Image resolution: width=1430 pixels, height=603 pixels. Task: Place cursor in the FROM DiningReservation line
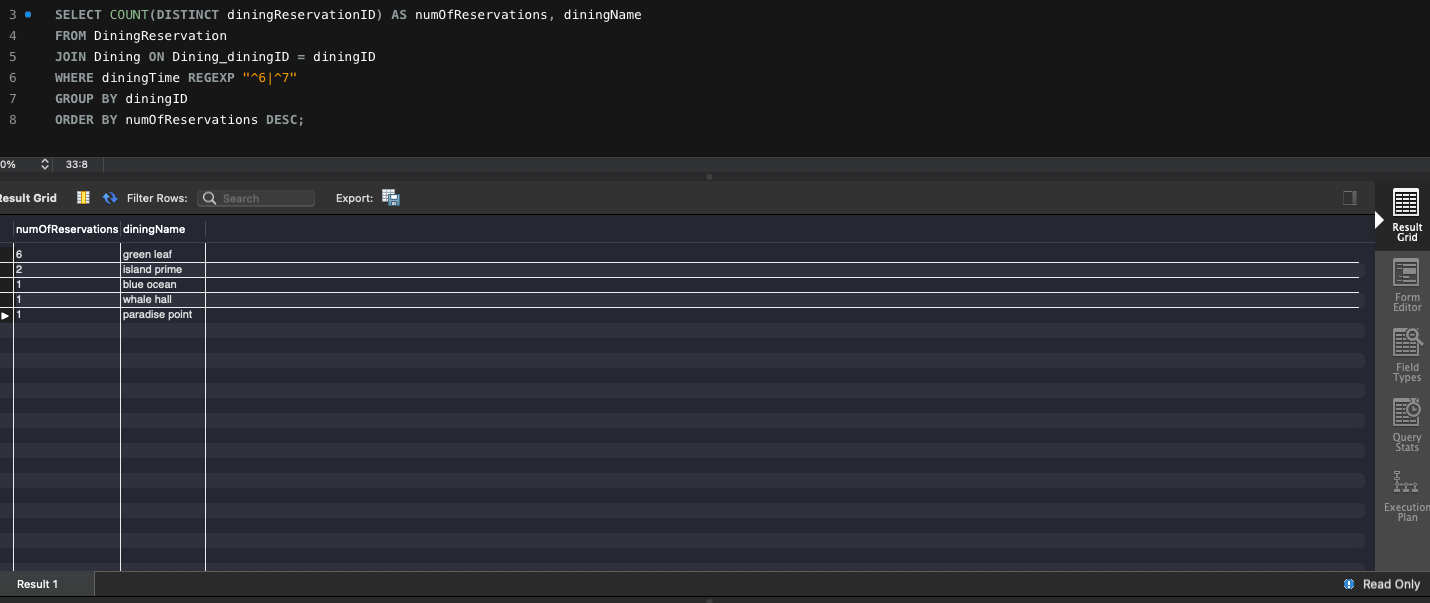point(141,36)
